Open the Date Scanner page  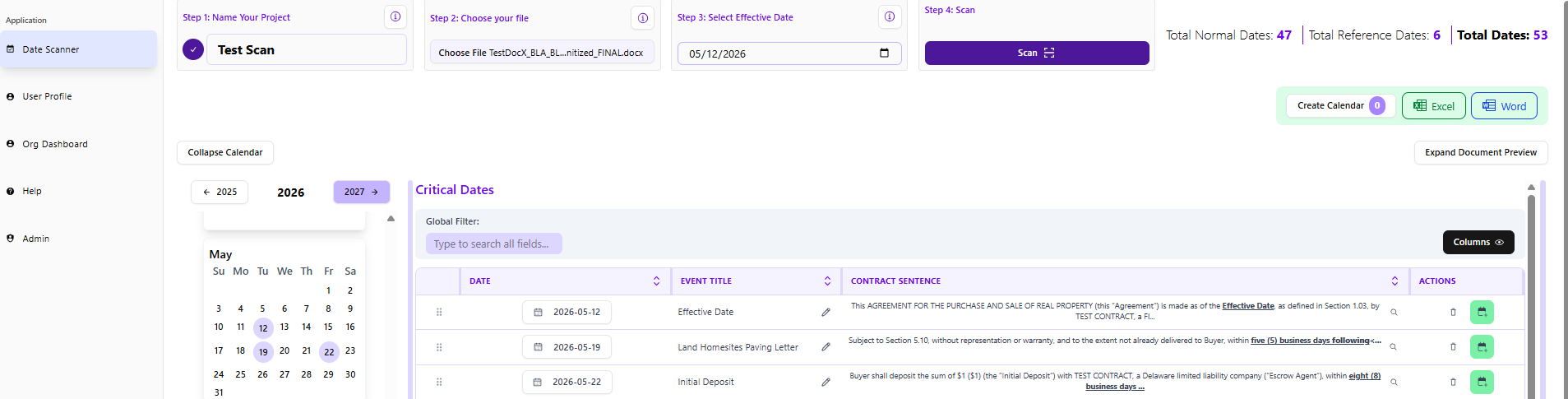[78, 49]
